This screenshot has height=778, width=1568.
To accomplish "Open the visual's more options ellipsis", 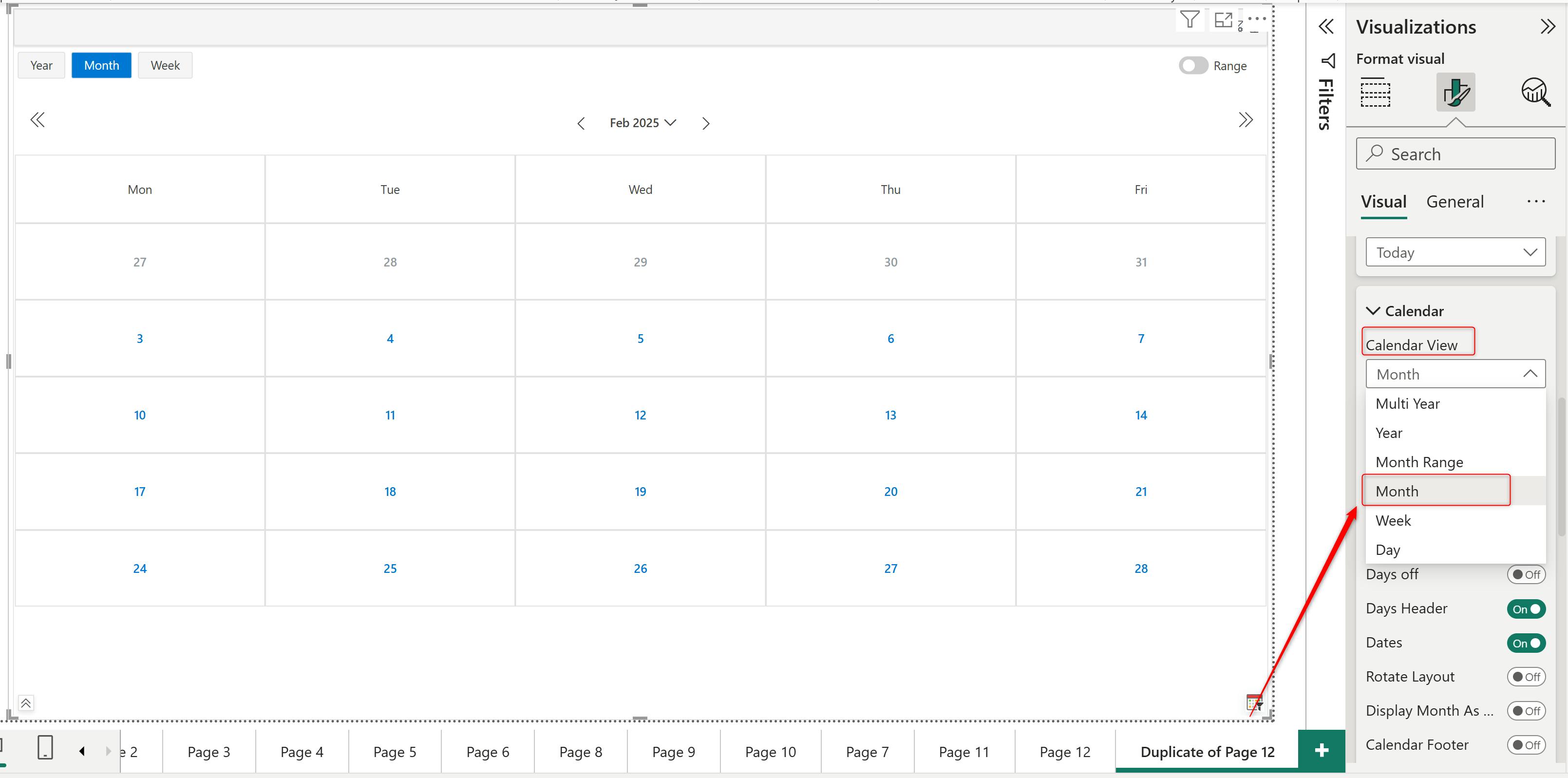I will (1257, 19).
